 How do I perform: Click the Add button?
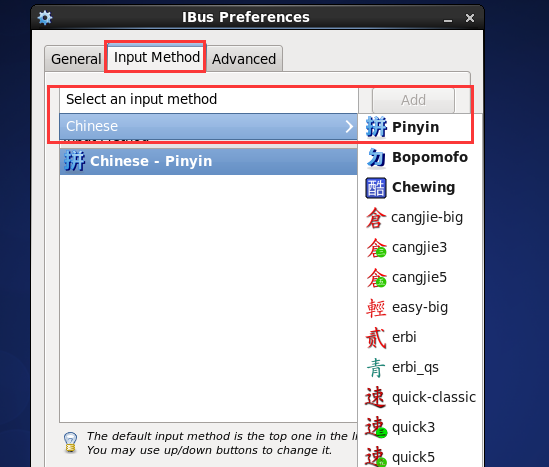pyautogui.click(x=414, y=100)
